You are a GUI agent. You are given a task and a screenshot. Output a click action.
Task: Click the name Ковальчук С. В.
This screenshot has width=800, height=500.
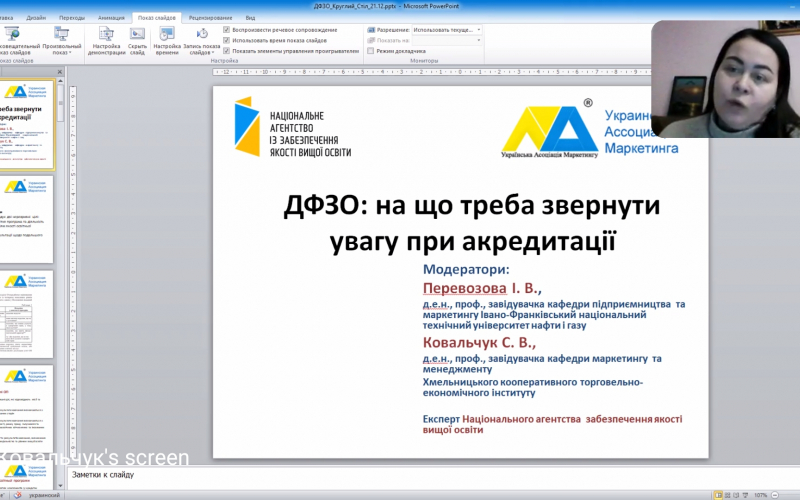pyautogui.click(x=479, y=342)
